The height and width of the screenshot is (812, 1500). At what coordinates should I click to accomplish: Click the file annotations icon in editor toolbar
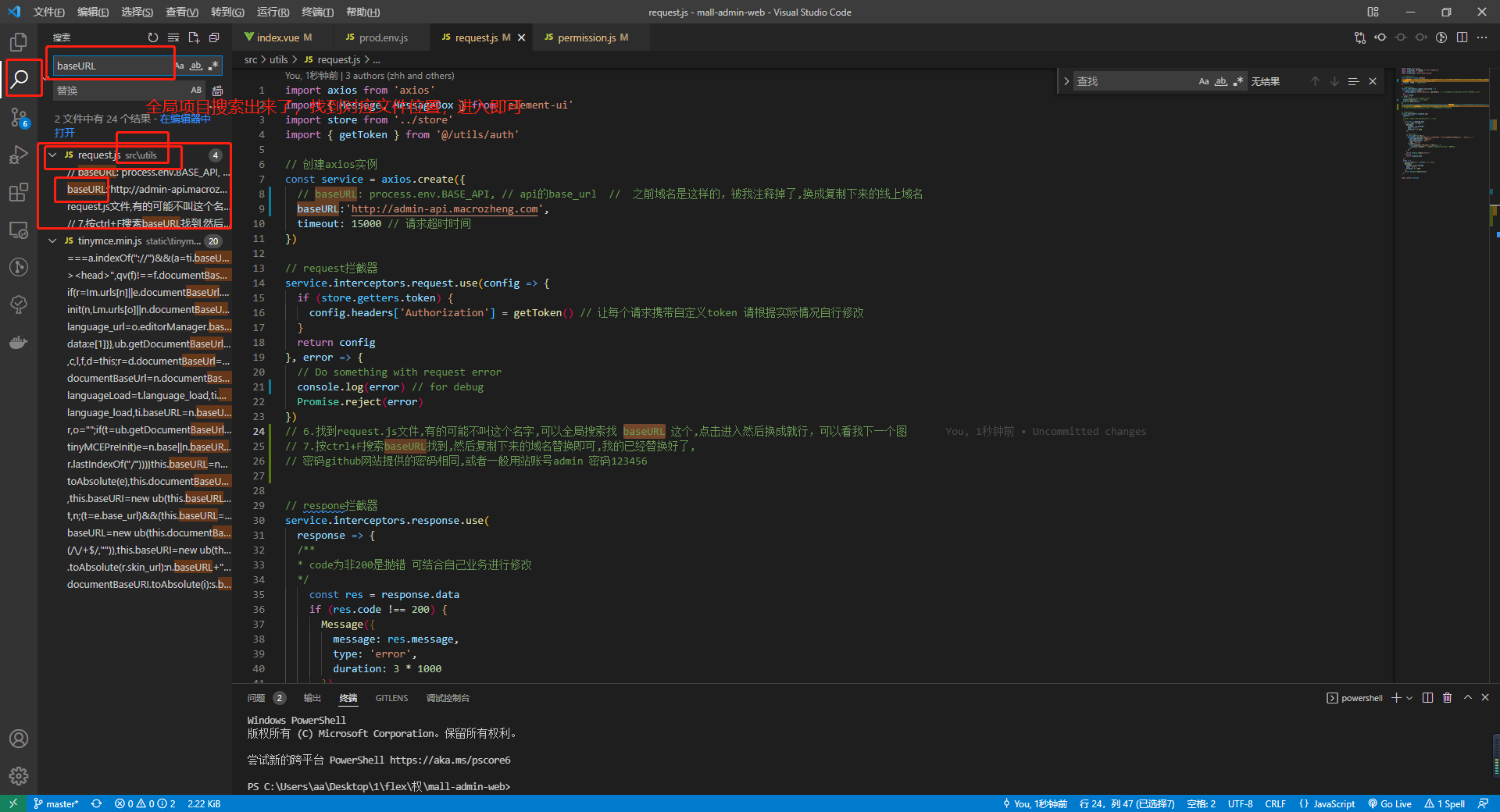(1441, 37)
